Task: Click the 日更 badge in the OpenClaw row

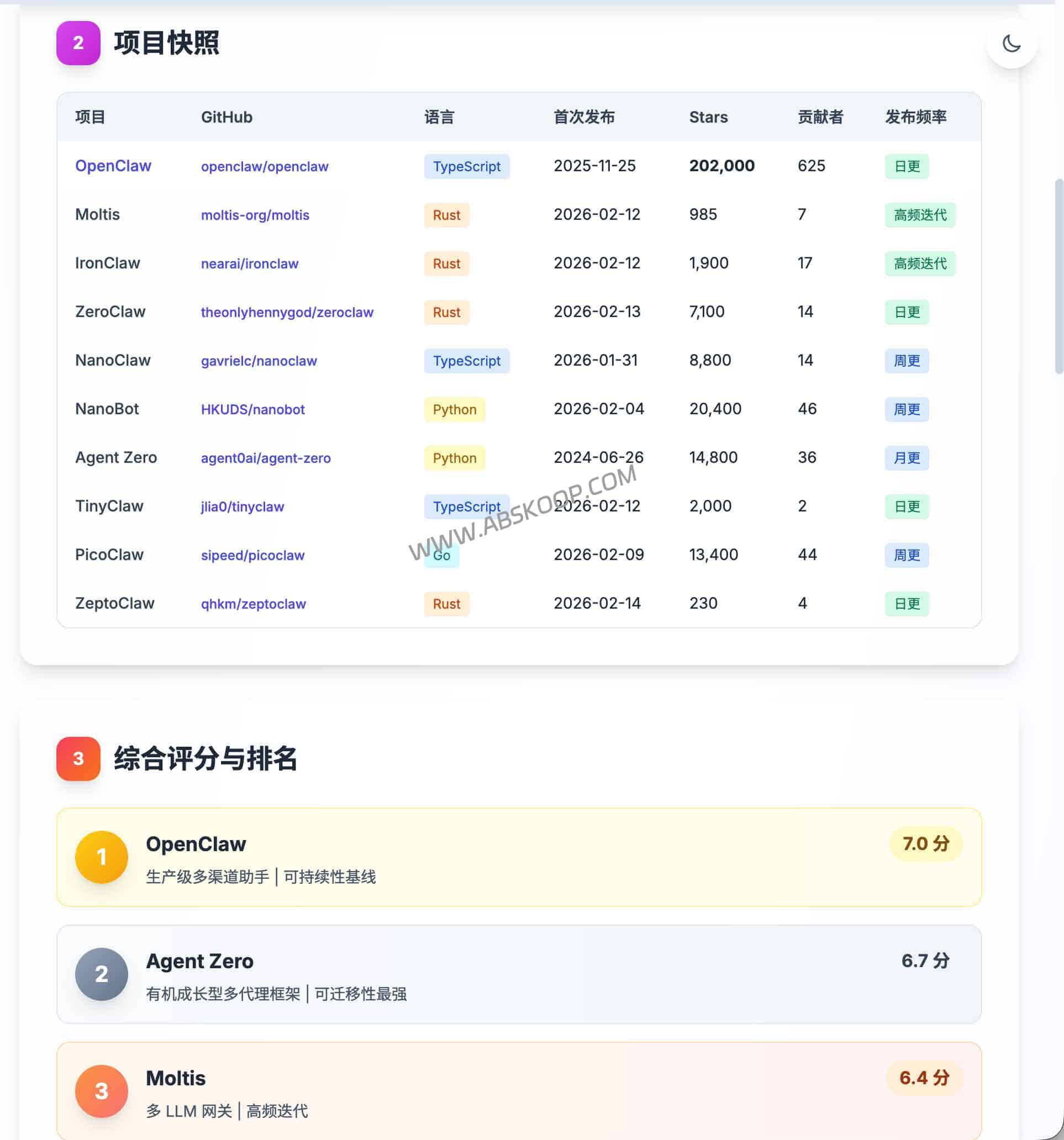Action: pos(906,166)
